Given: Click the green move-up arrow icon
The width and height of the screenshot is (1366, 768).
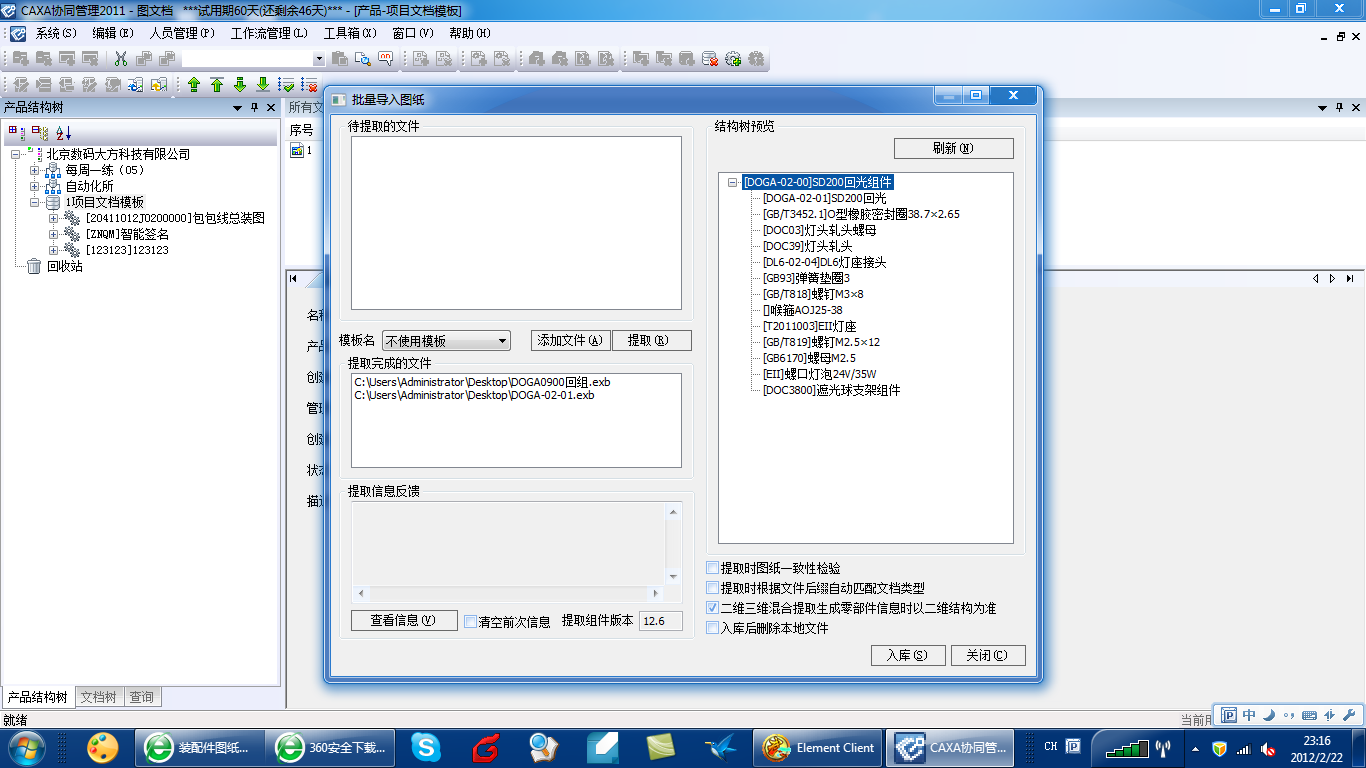Looking at the screenshot, I should click(x=194, y=85).
